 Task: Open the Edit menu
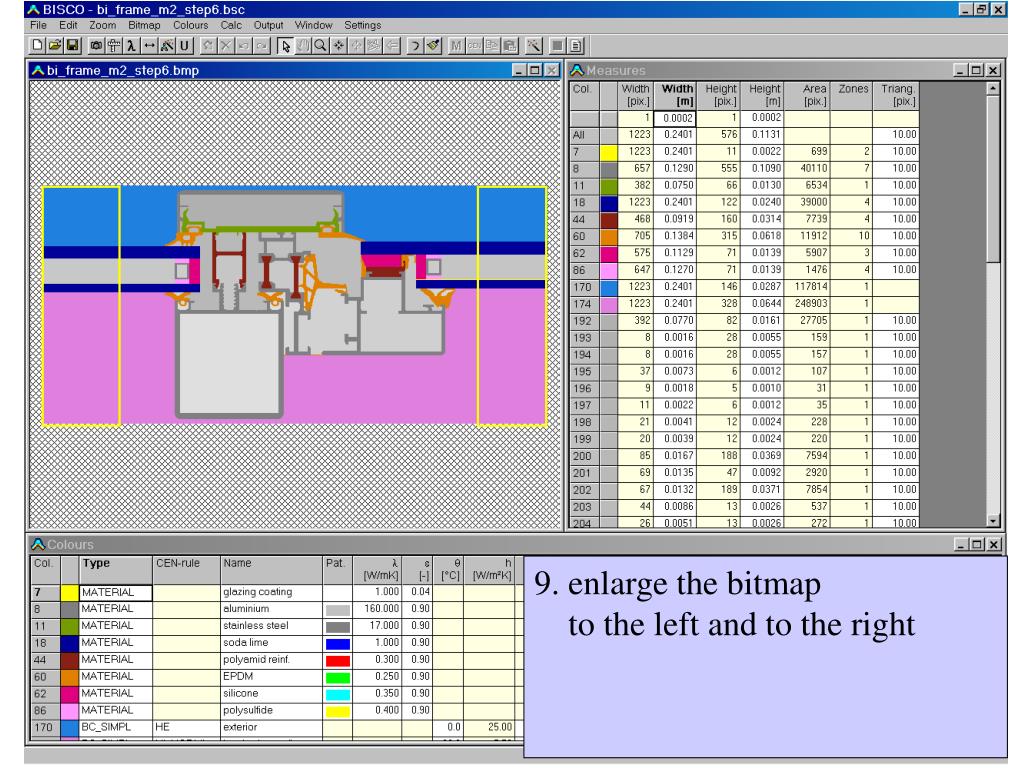[68, 25]
